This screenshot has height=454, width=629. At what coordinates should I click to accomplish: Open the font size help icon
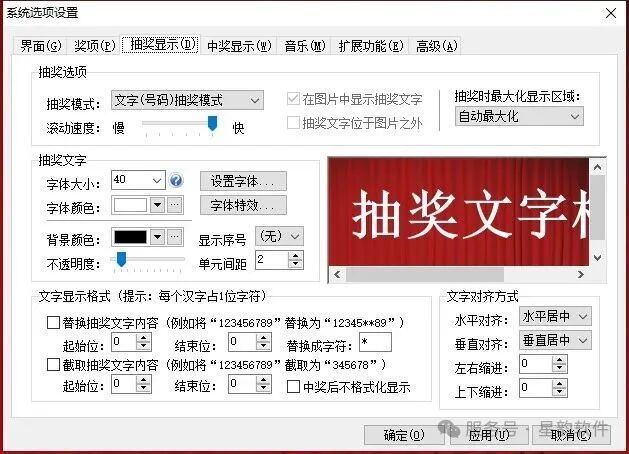(x=176, y=180)
